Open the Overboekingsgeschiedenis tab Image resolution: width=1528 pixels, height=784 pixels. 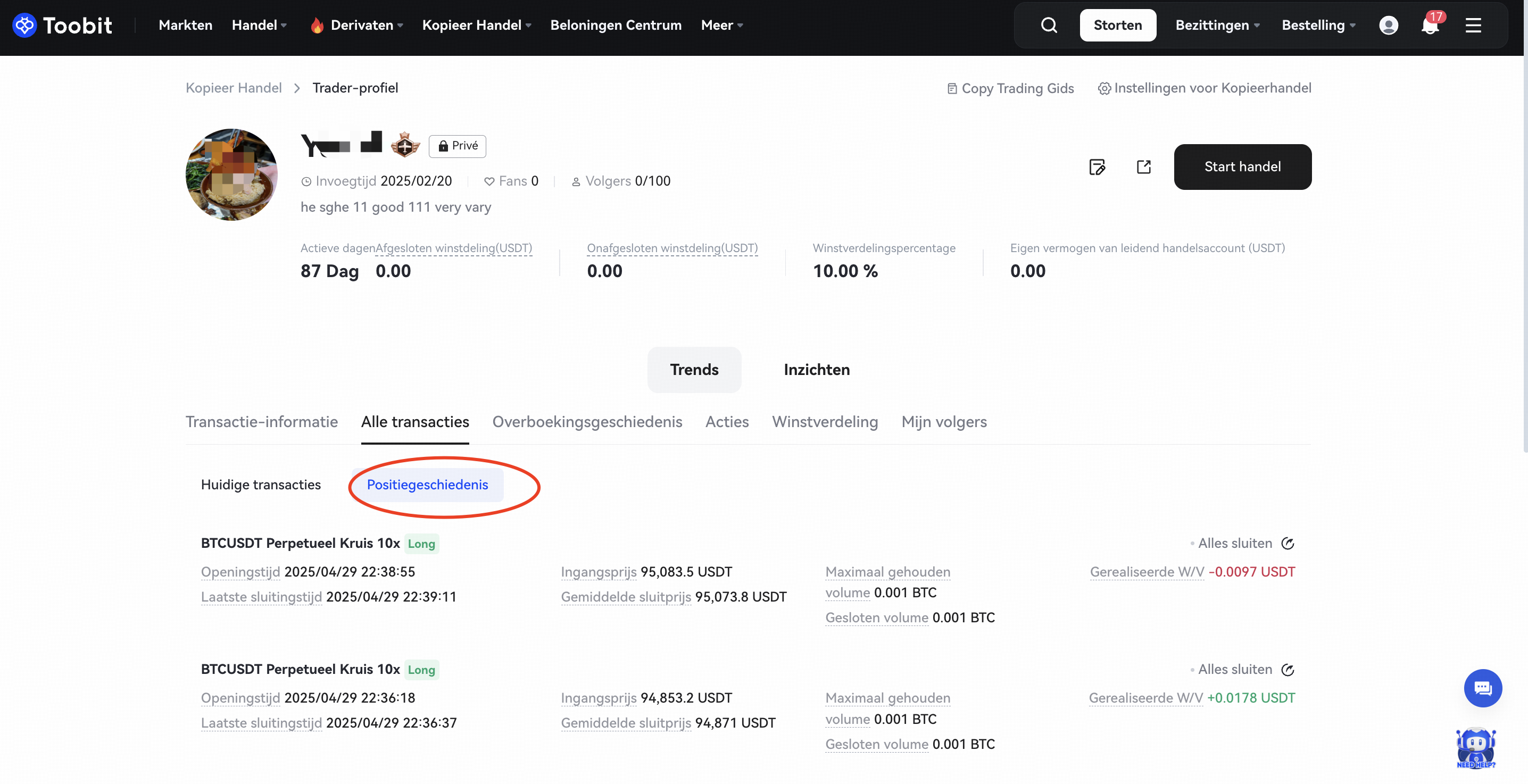pyautogui.click(x=587, y=422)
